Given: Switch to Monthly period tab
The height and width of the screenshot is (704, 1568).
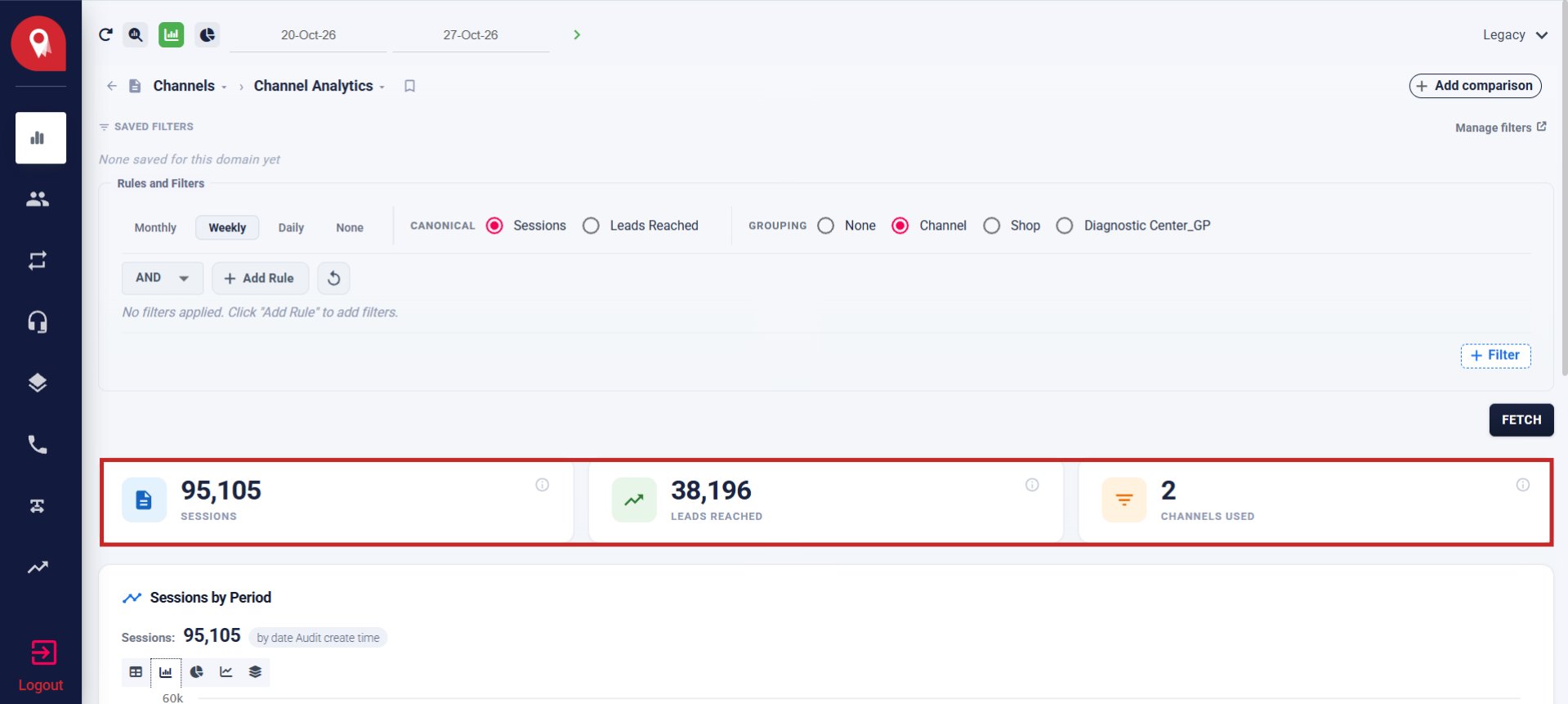Looking at the screenshot, I should (x=155, y=227).
